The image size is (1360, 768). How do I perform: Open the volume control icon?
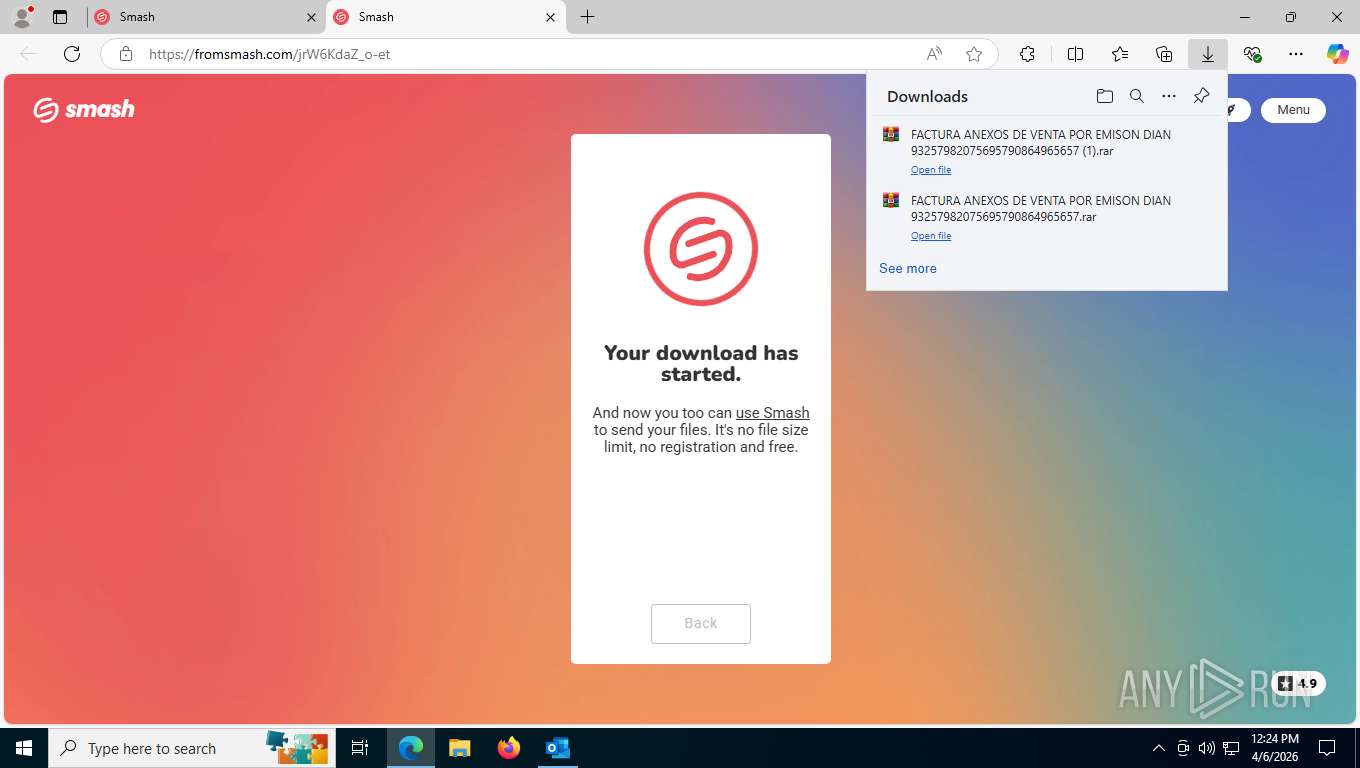click(1207, 748)
